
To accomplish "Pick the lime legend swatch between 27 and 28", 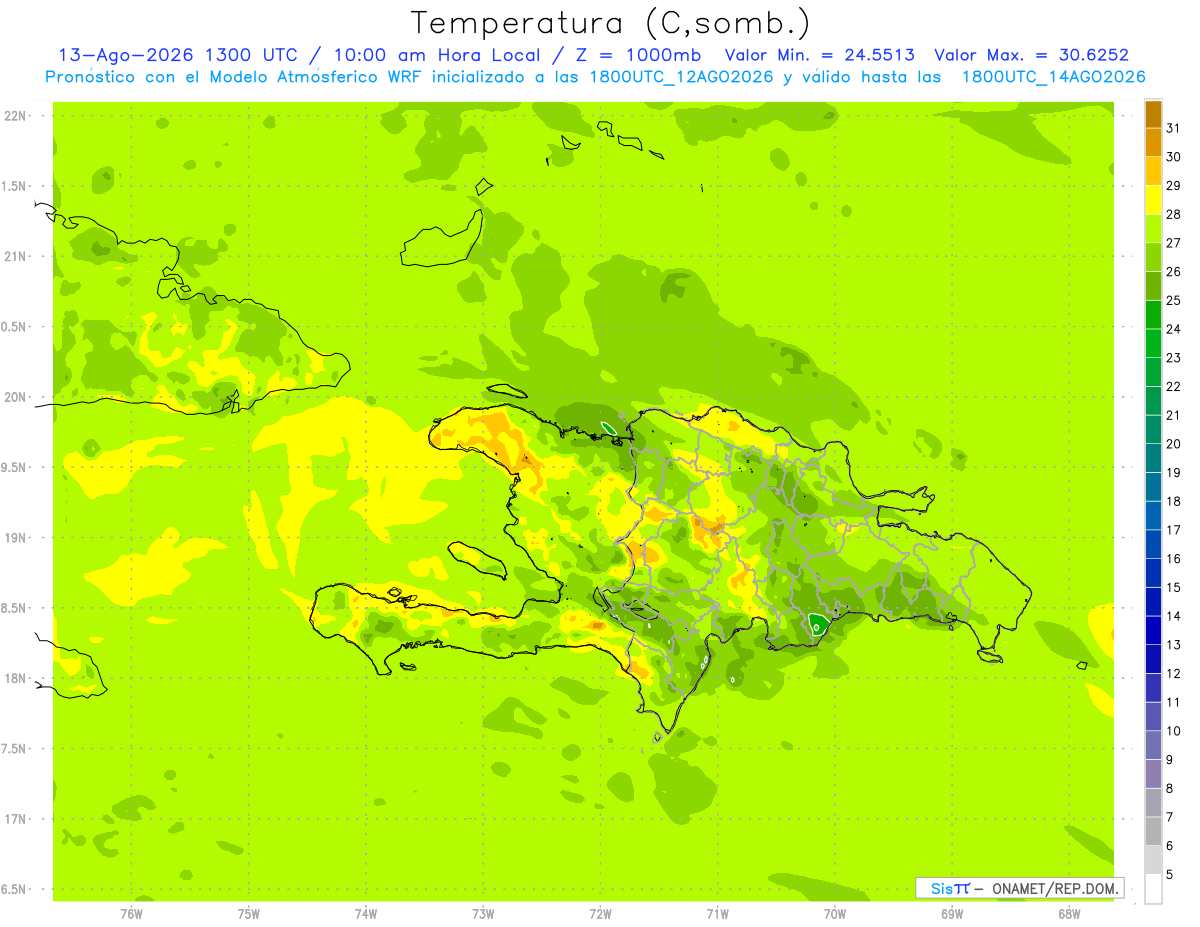I will pyautogui.click(x=1153, y=229).
